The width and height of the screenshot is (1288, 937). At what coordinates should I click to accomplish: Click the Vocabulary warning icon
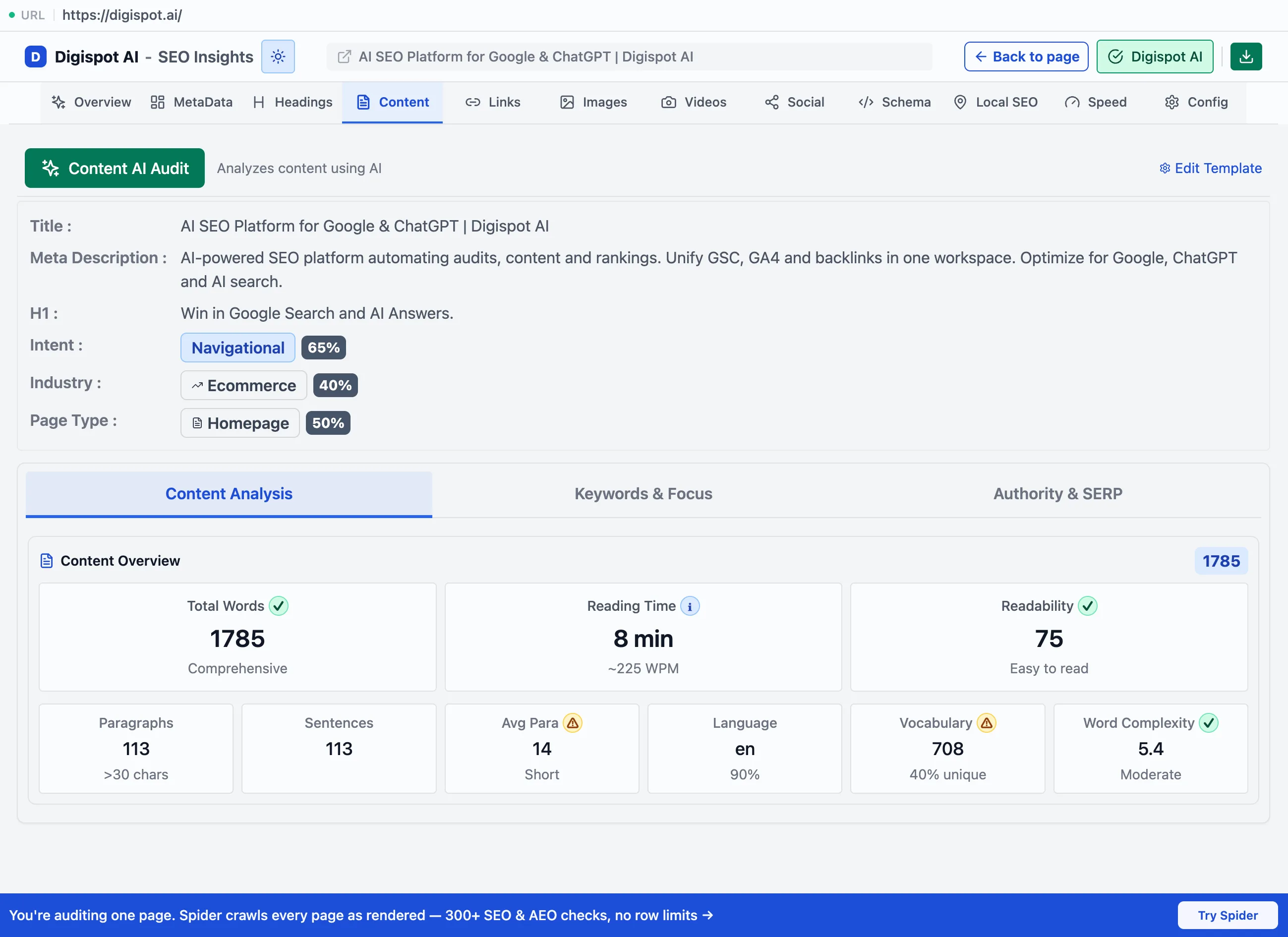(987, 723)
